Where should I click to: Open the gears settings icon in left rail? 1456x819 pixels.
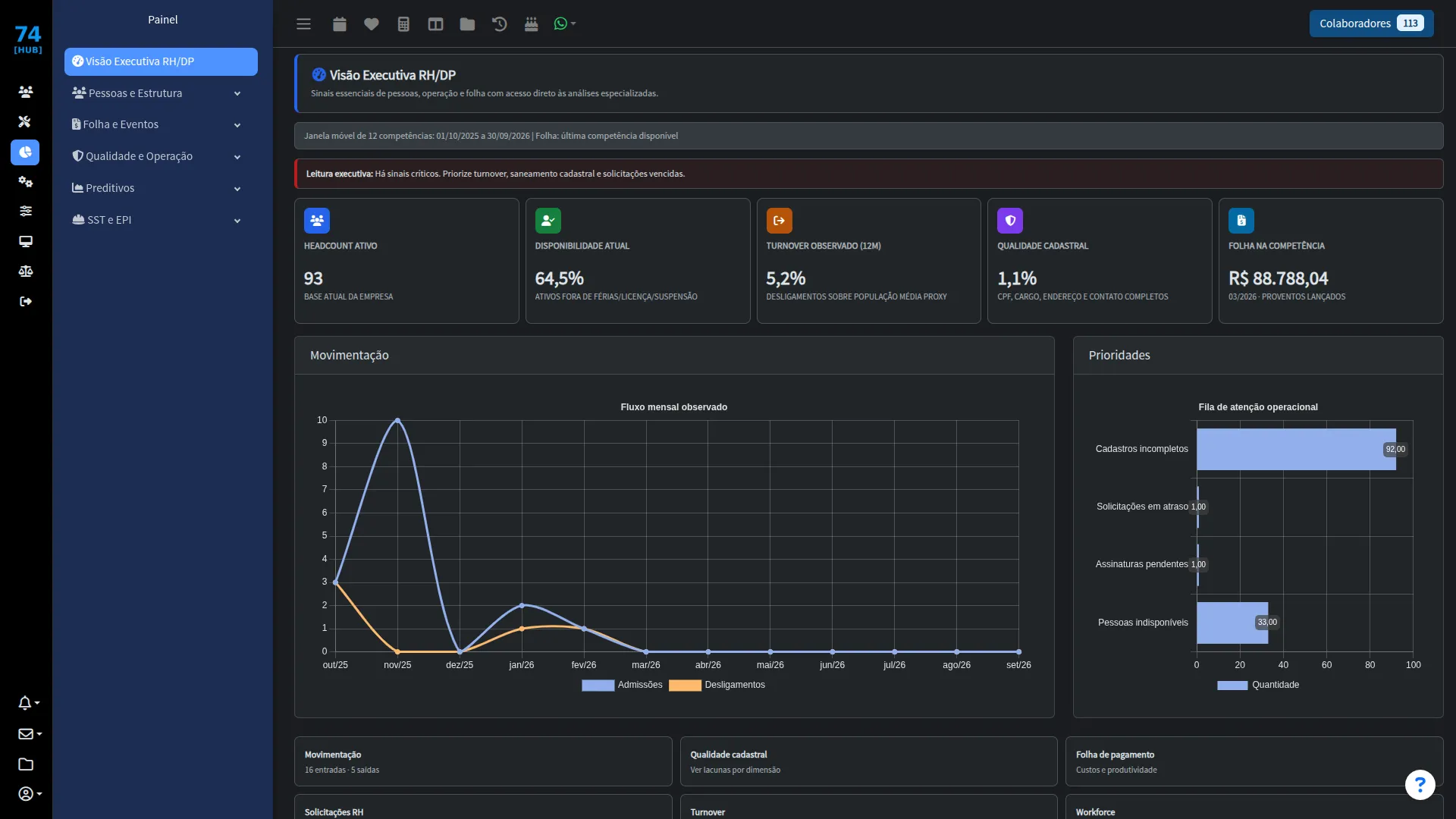click(x=25, y=181)
